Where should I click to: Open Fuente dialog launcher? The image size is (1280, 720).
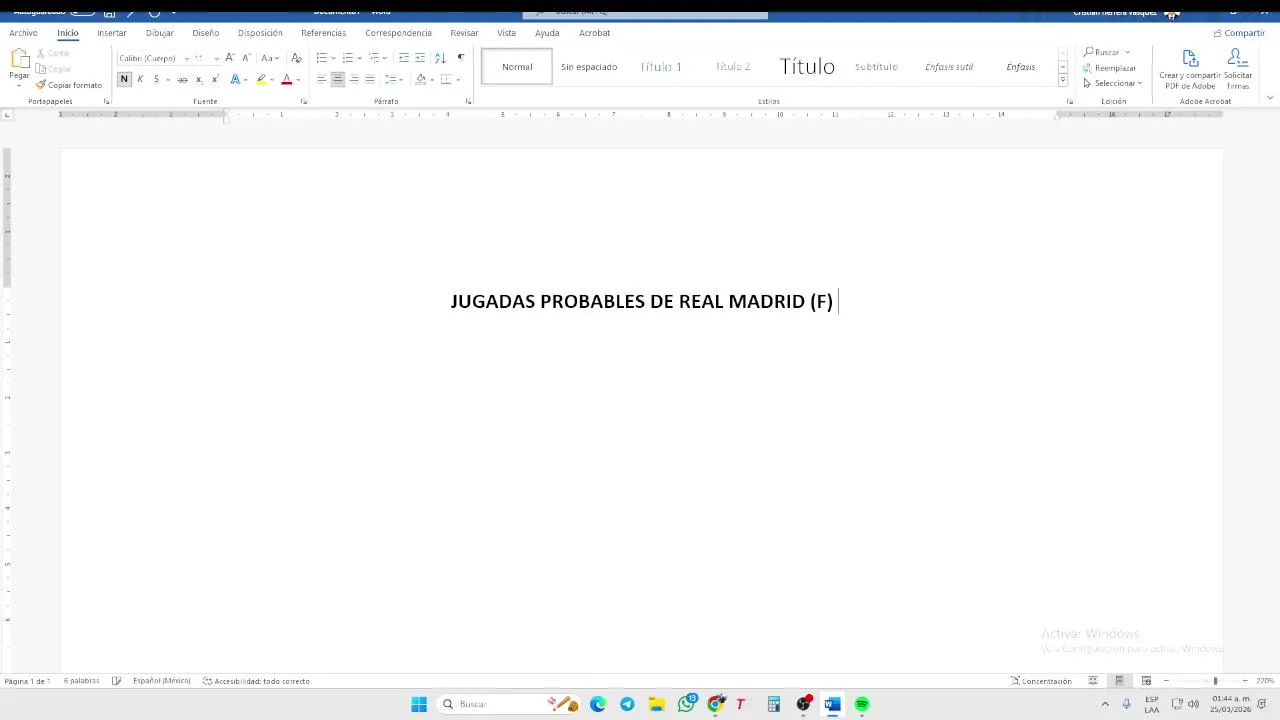(304, 101)
